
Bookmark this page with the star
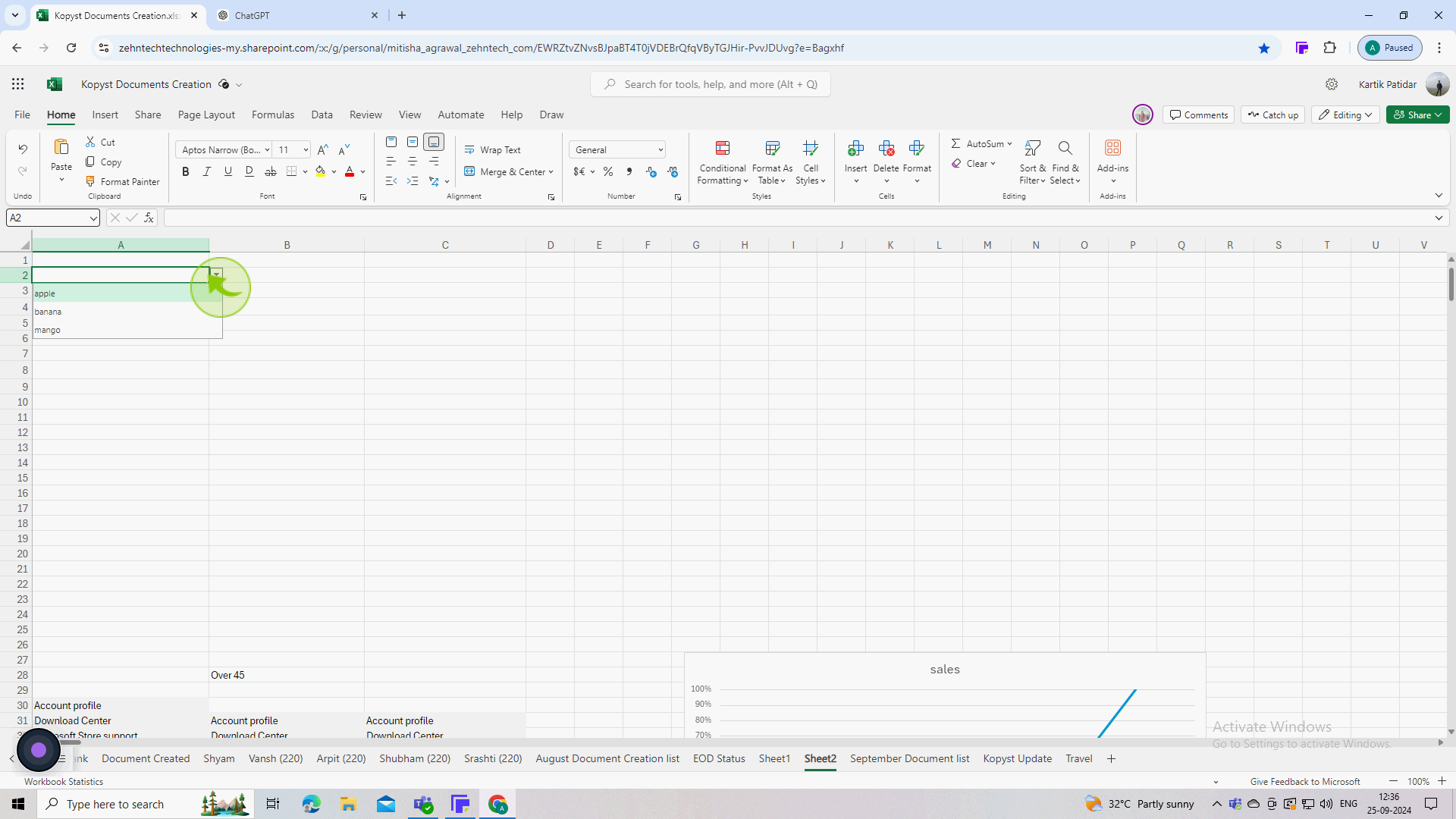[1264, 48]
